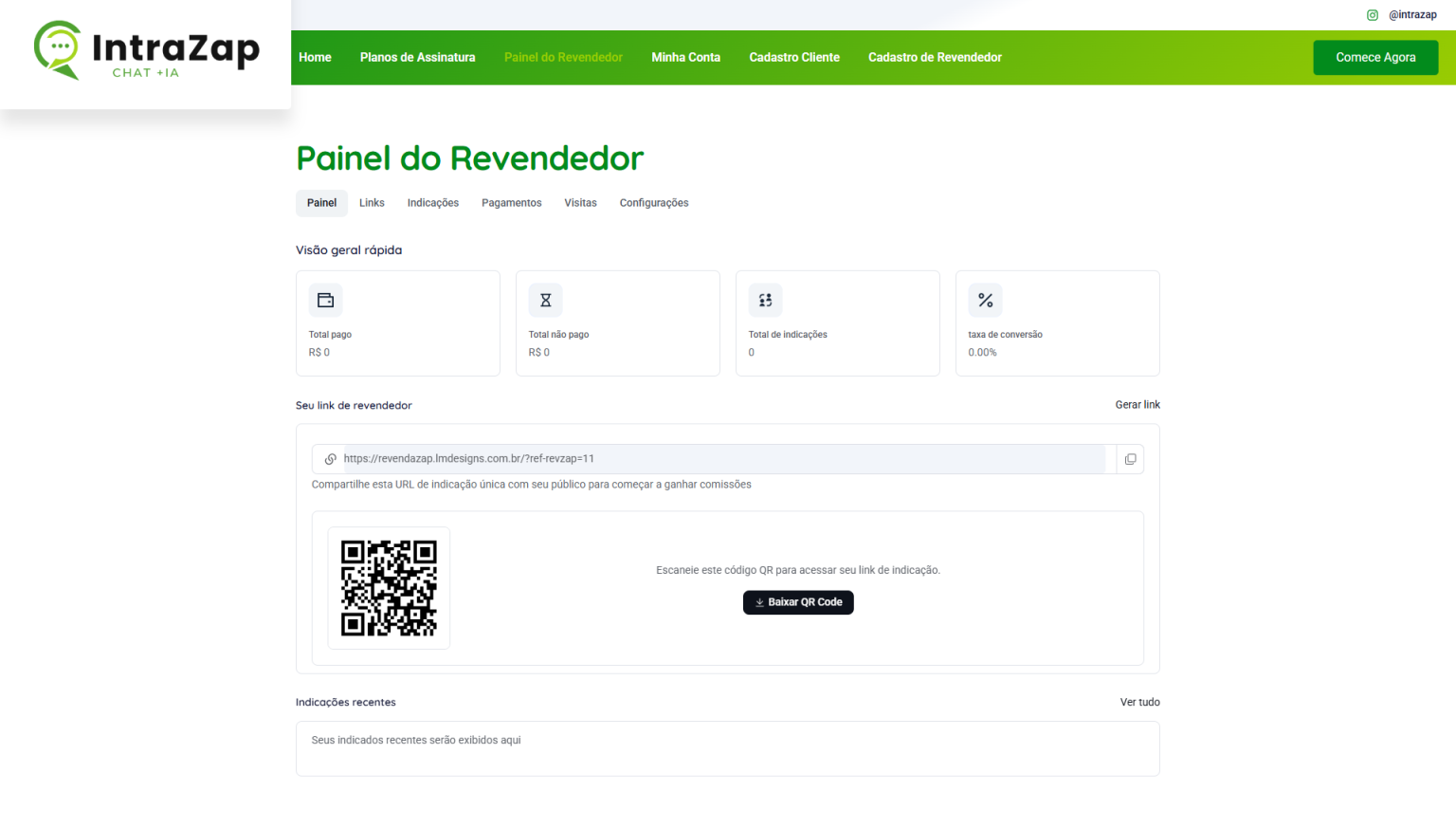Screen dimensions: 1456x828
Task: Click the Total não pago label
Action: [x=558, y=335]
